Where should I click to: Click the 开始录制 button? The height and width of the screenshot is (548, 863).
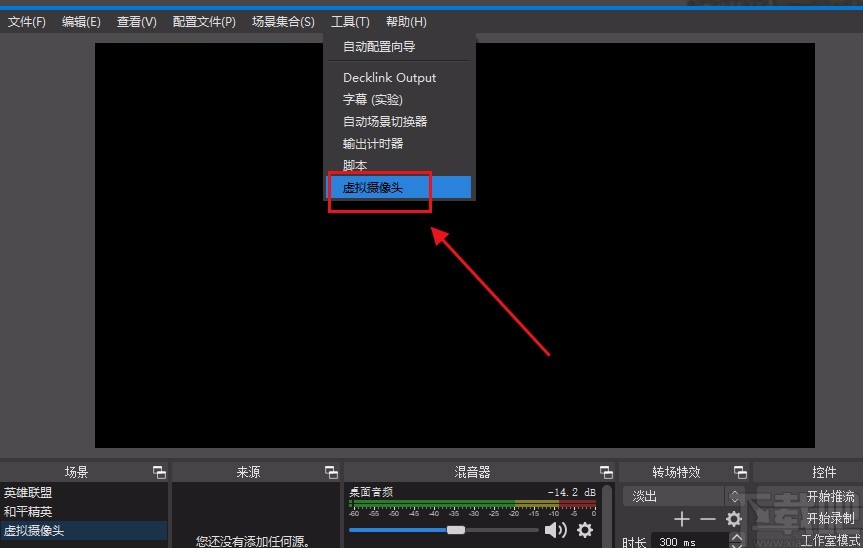[830, 518]
